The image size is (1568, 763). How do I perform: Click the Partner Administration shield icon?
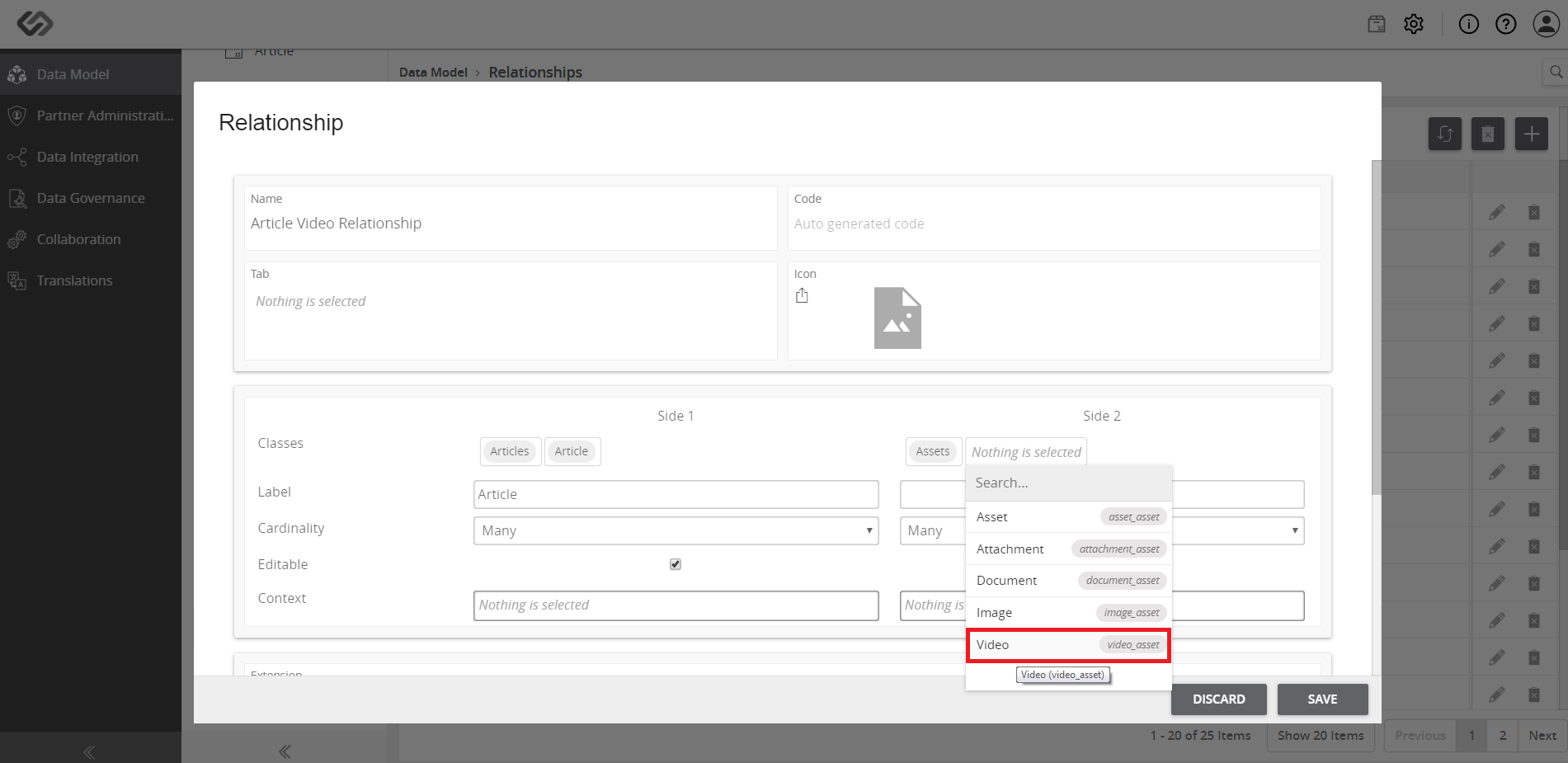click(x=17, y=115)
